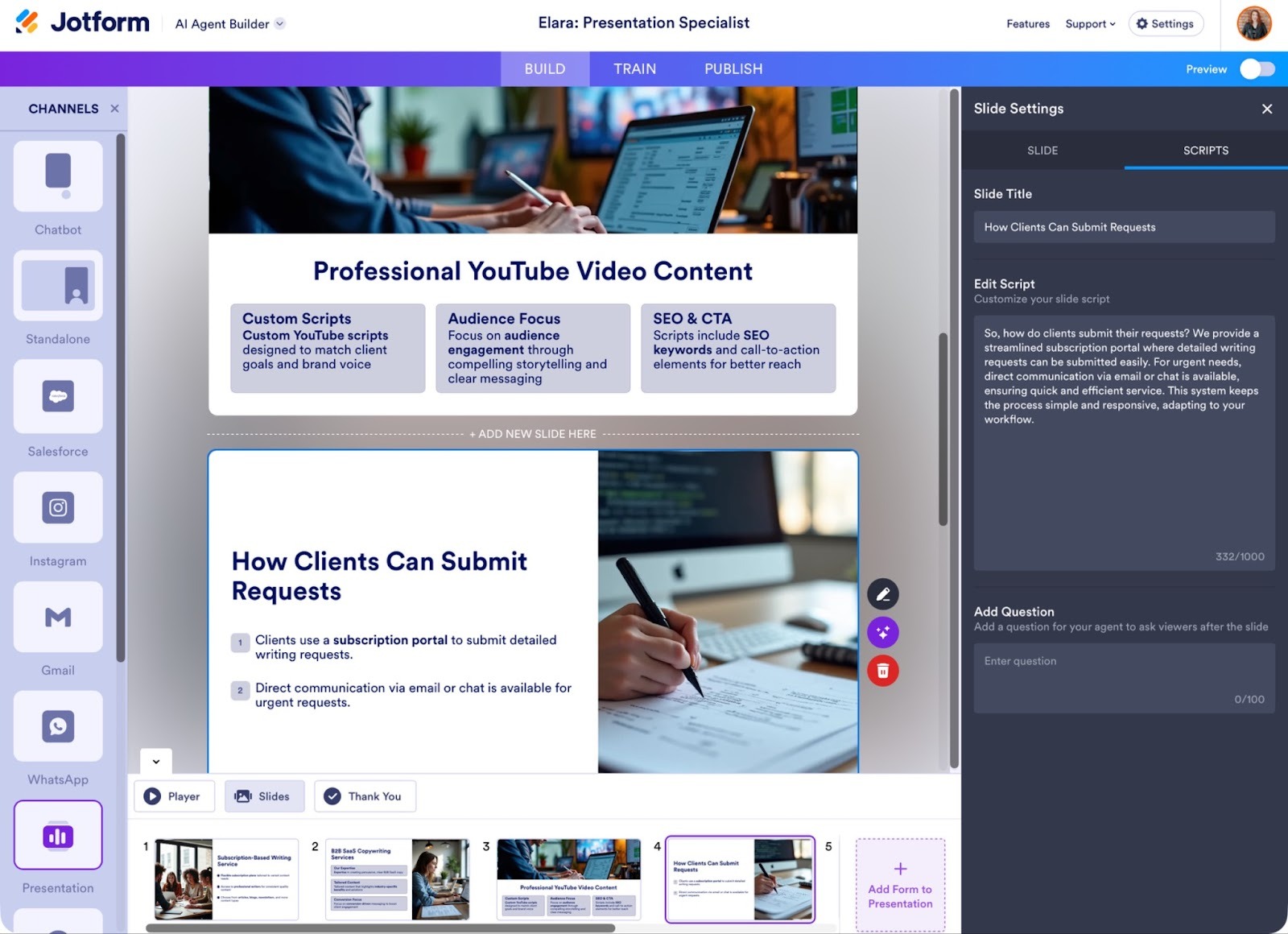Select the Instagram channel icon
Screen dimensions: 1288x934
57,507
